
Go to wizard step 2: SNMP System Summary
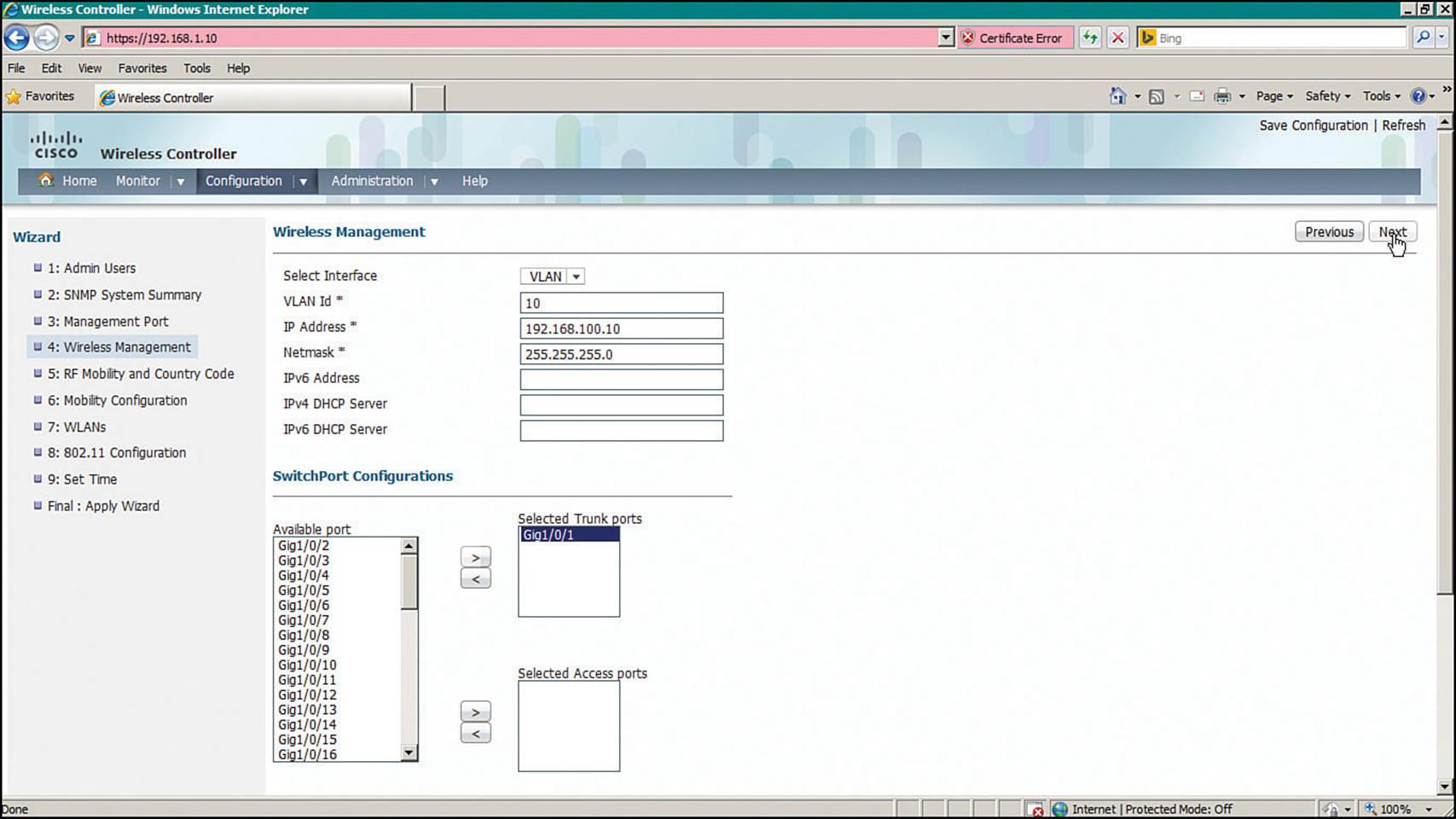click(x=125, y=294)
